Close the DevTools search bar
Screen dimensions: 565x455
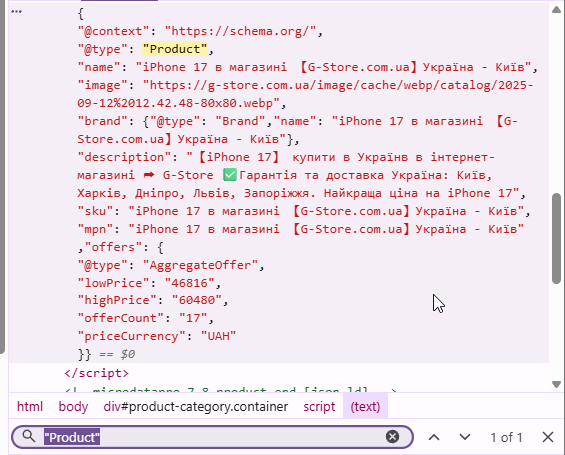(548, 437)
